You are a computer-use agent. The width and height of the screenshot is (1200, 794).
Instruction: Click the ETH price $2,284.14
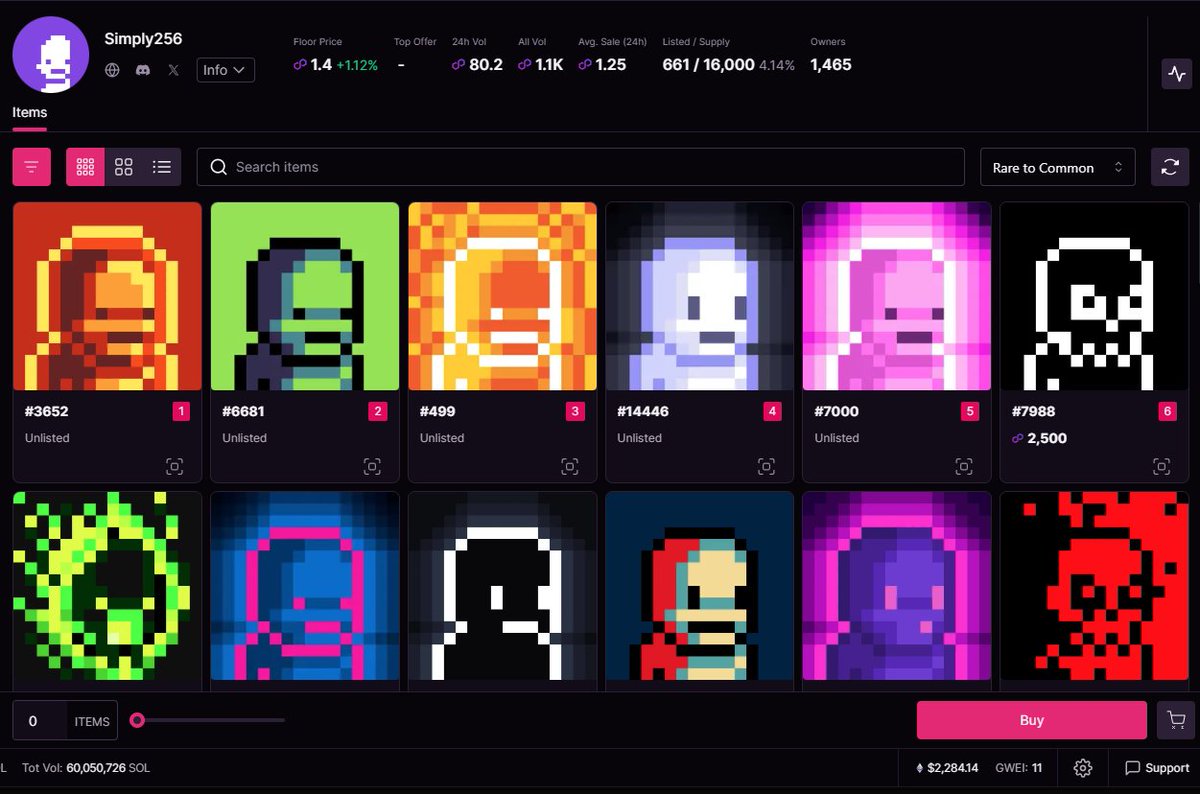tap(947, 768)
